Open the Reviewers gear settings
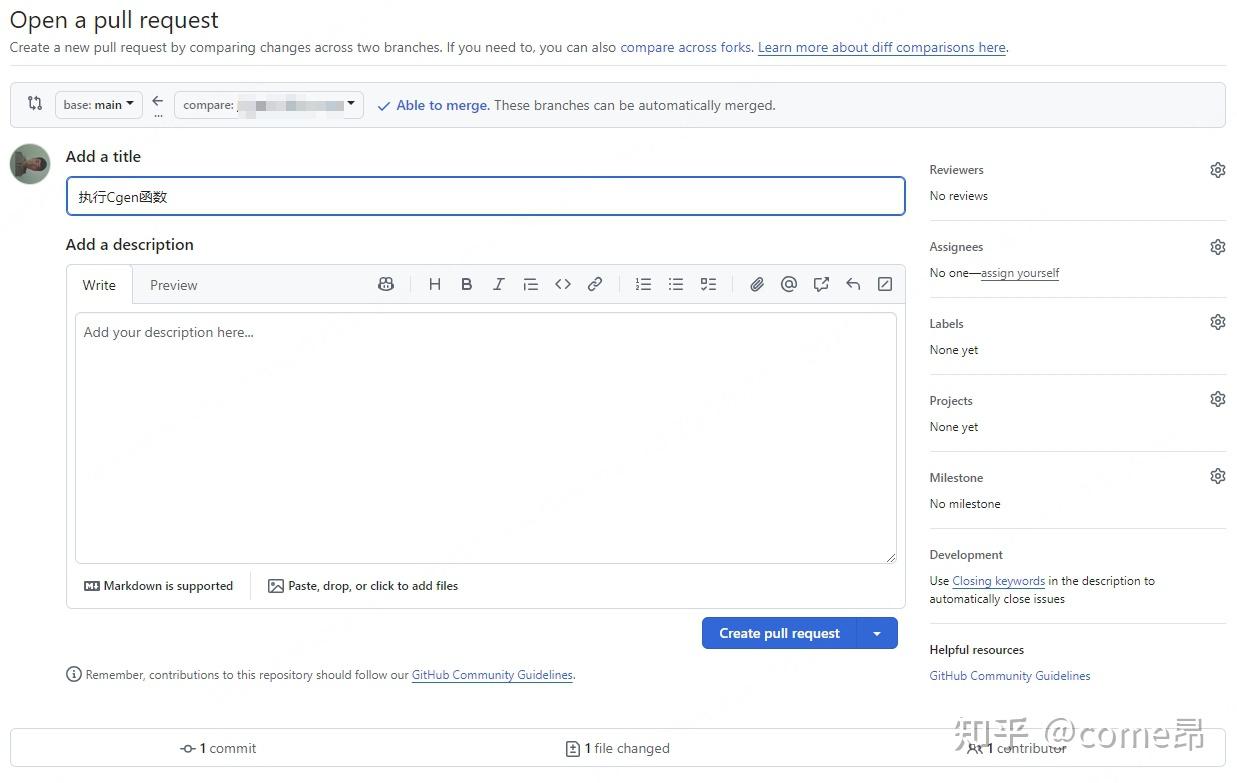The image size is (1237, 783). click(x=1217, y=170)
